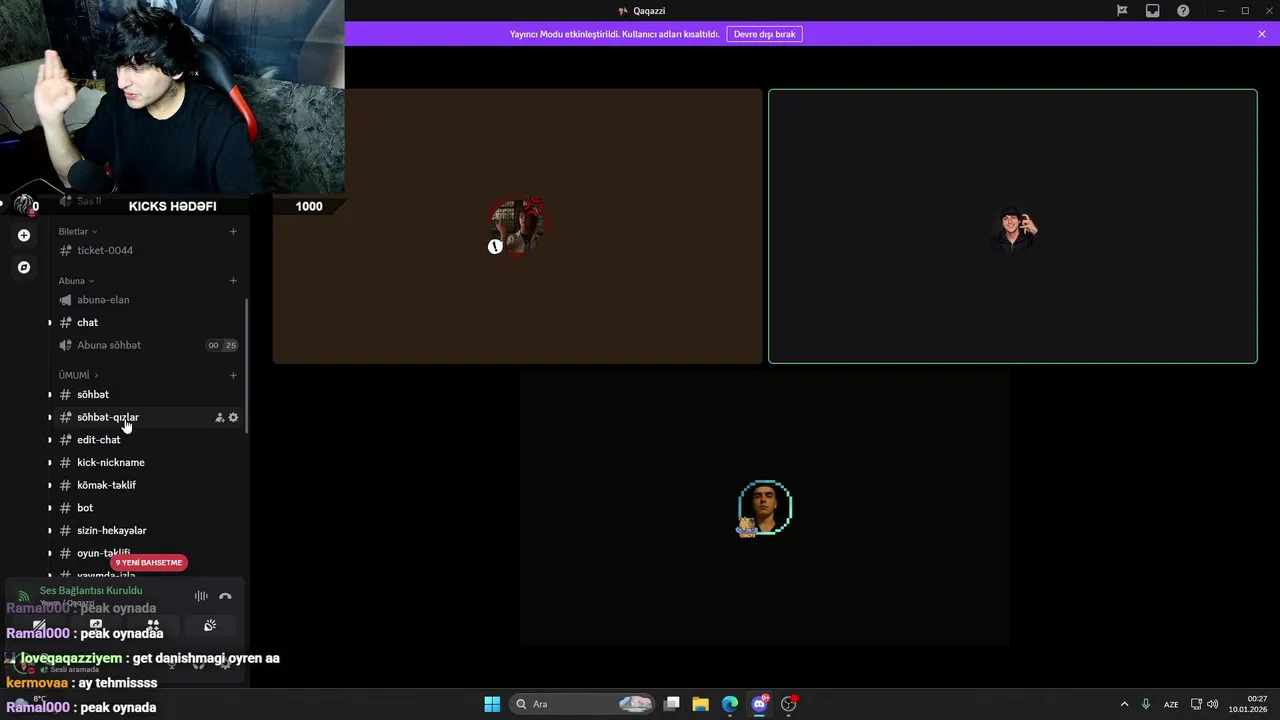
Task: Click the 00 25 user count on Abunə söhbət
Action: click(x=222, y=345)
